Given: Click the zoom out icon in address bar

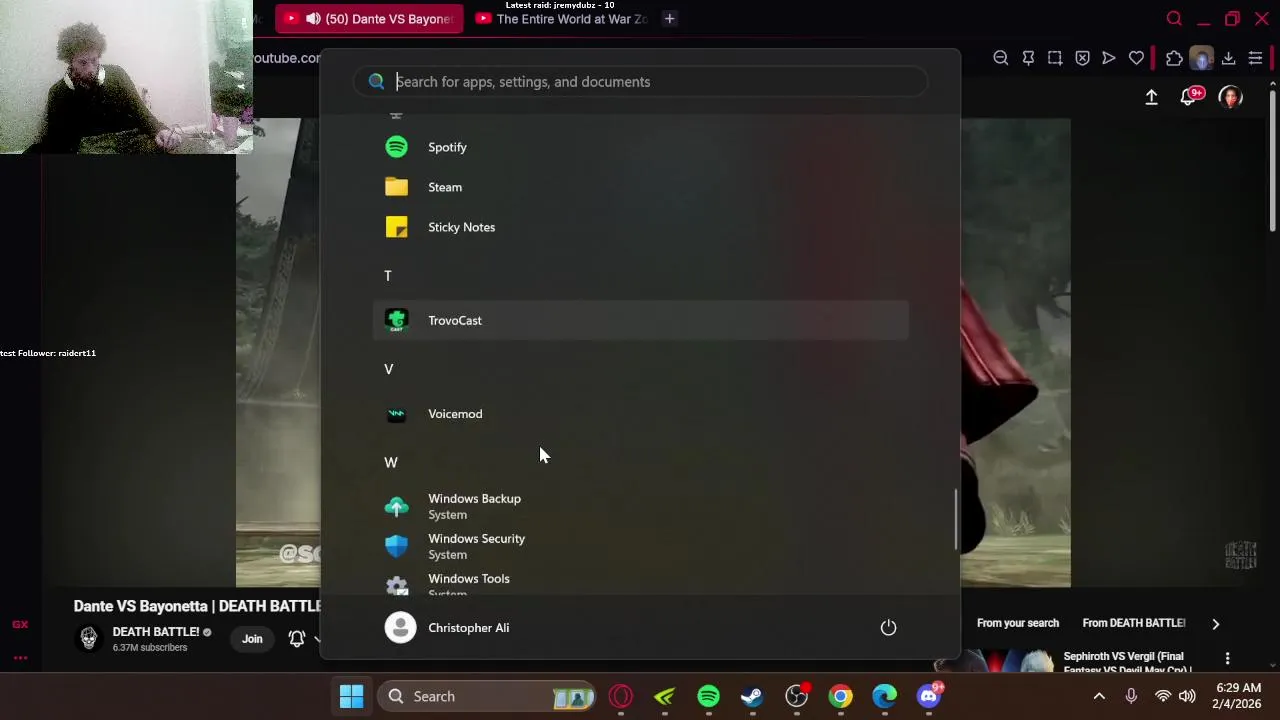Looking at the screenshot, I should click(x=1000, y=58).
